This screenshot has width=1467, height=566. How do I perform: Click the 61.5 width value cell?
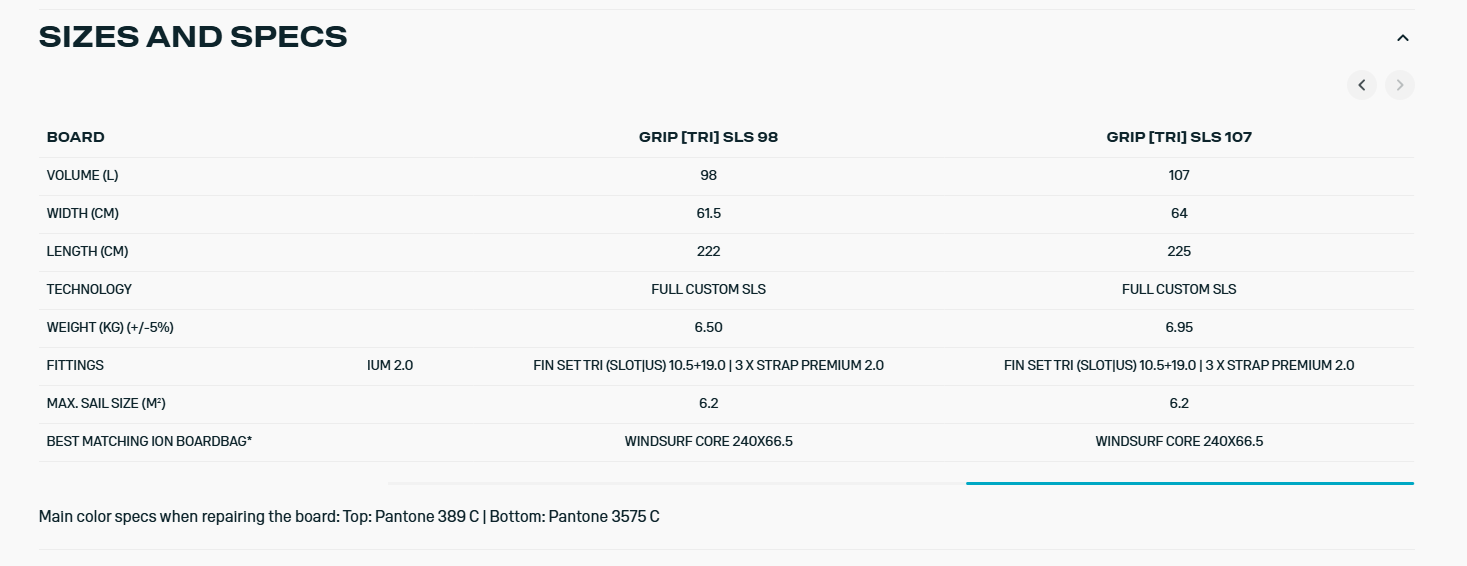[x=708, y=213]
